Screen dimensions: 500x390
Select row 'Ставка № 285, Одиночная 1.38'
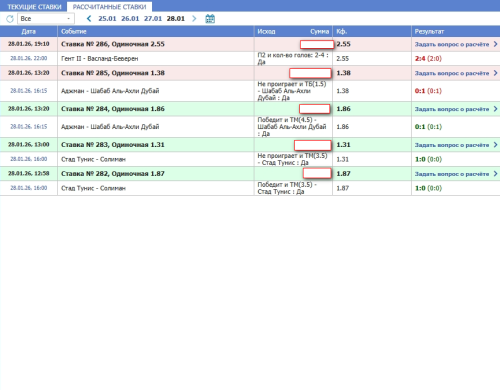[250, 73]
